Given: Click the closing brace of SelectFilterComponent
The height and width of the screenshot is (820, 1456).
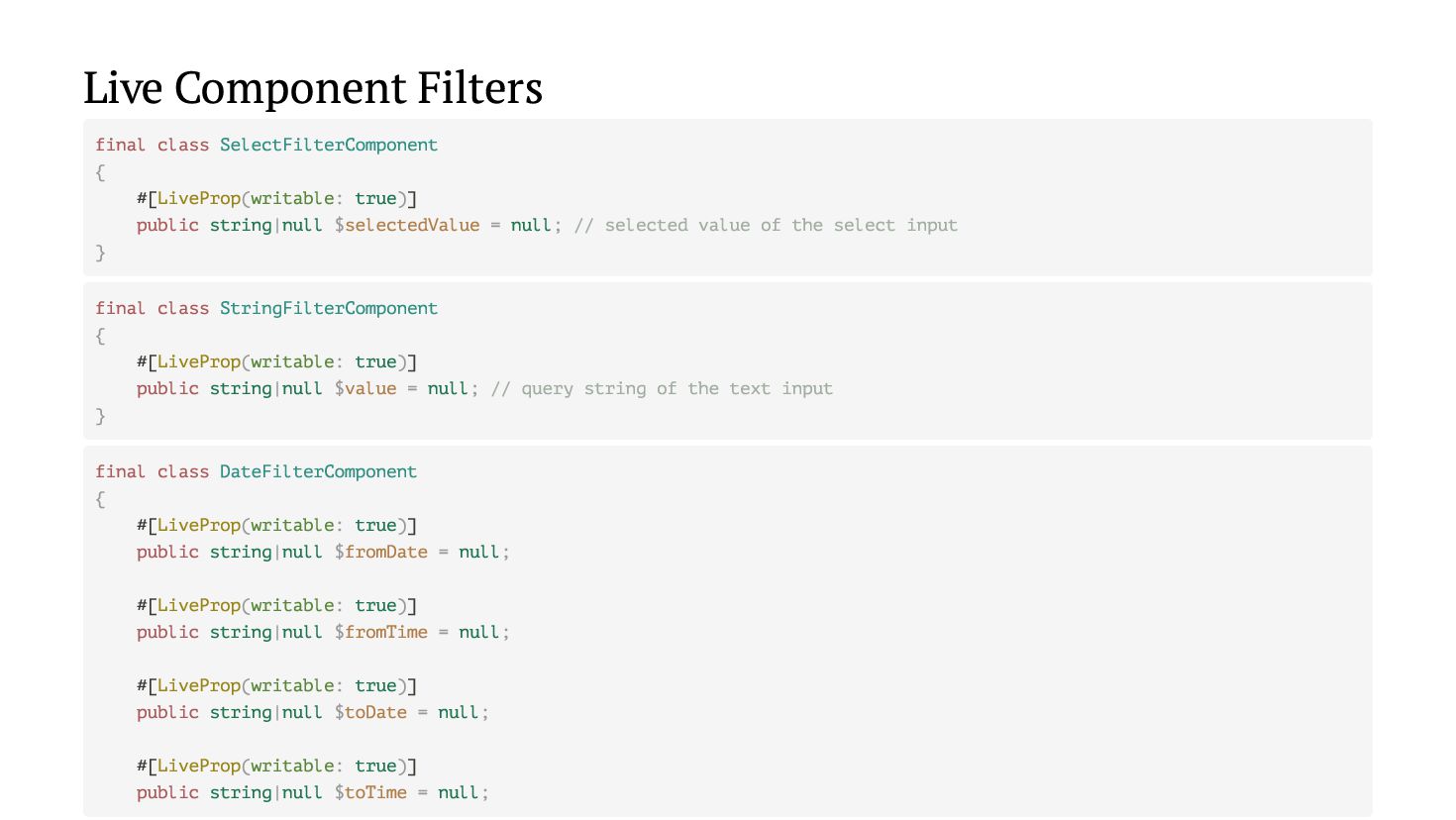Looking at the screenshot, I should pyautogui.click(x=100, y=253).
